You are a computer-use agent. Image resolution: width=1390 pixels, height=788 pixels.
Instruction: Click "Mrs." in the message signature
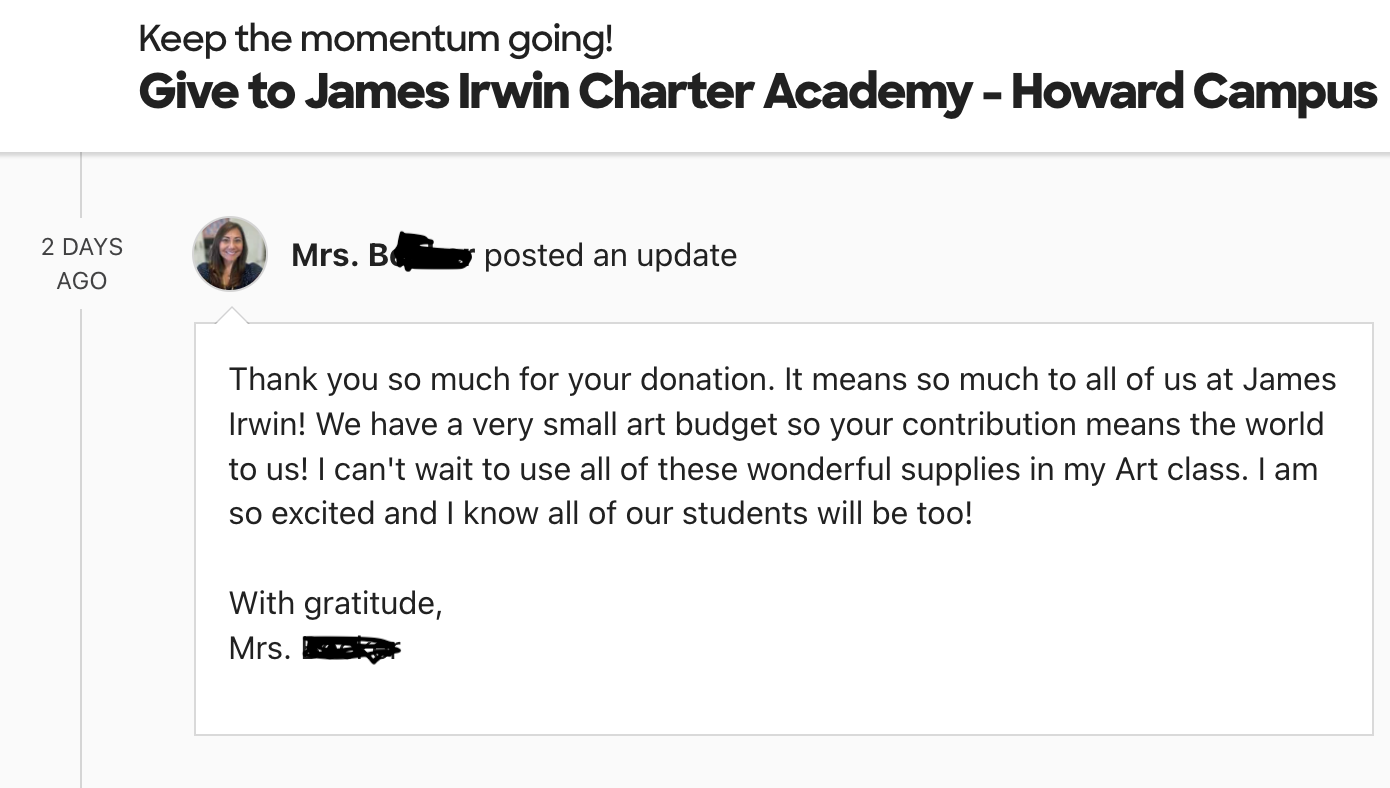[259, 648]
